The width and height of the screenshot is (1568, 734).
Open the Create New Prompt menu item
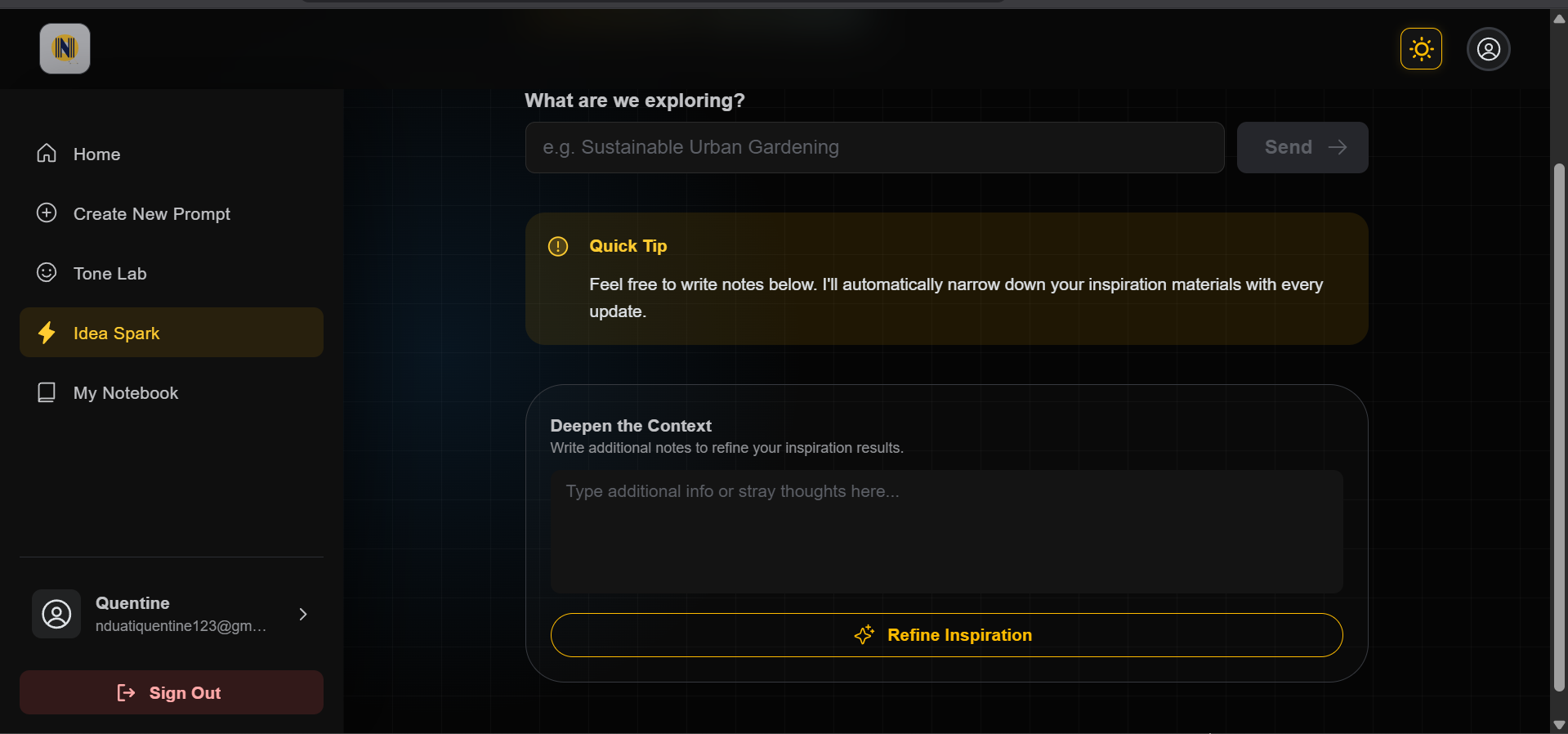[x=151, y=214]
